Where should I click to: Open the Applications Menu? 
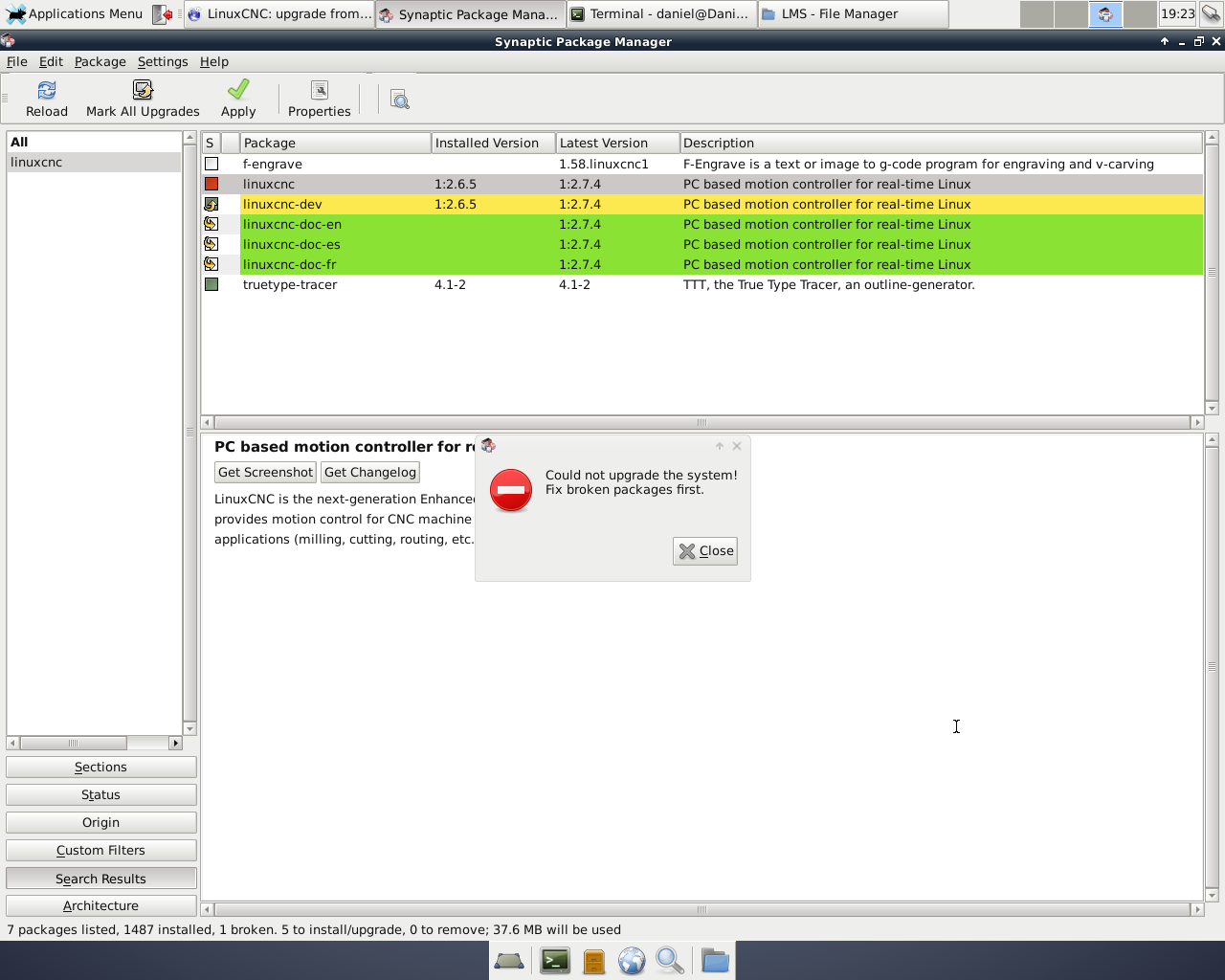(74, 13)
